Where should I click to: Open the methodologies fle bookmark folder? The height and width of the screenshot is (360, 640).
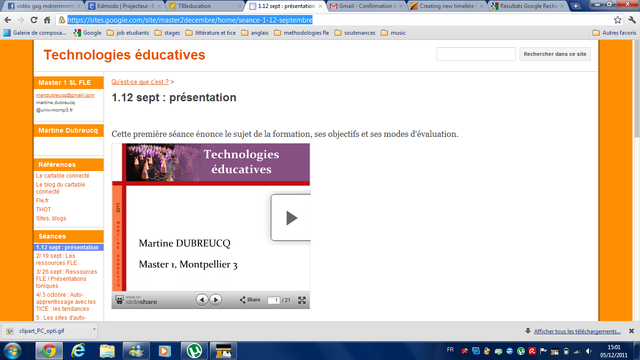tap(301, 33)
